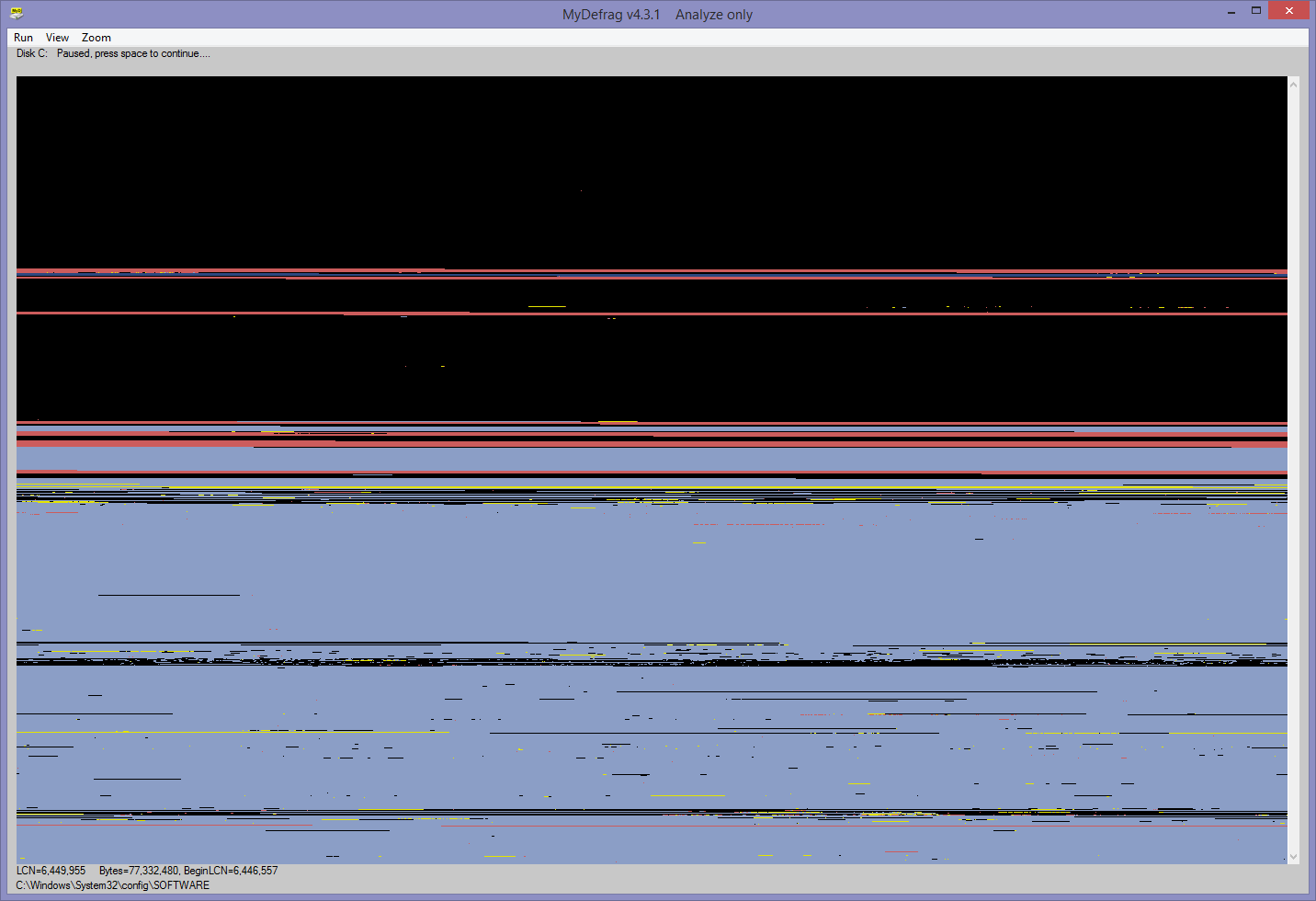Click the long yellow line at left of map
Viewport: 1316px width, 901px height.
tap(230, 732)
